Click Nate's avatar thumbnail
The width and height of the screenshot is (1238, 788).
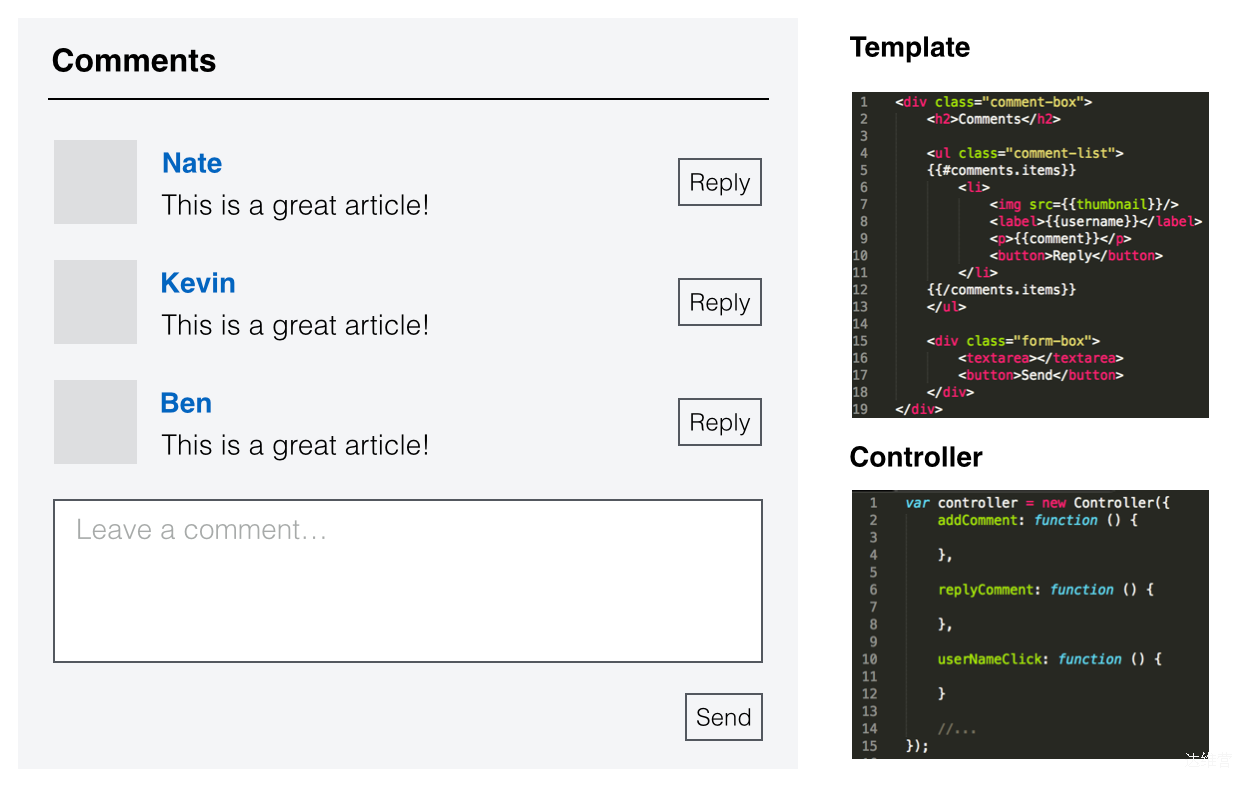pos(95,182)
